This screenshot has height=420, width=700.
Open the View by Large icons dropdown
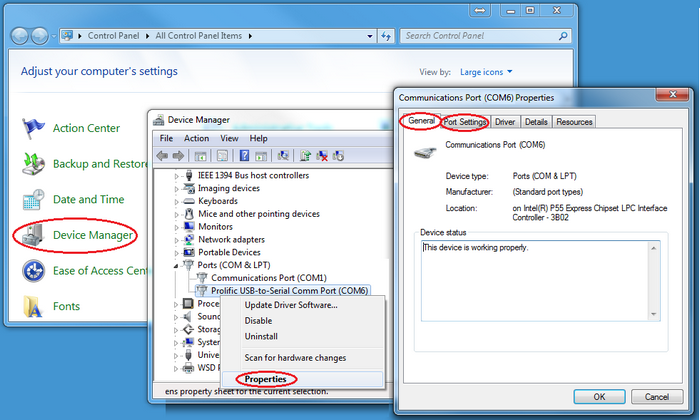tap(486, 72)
